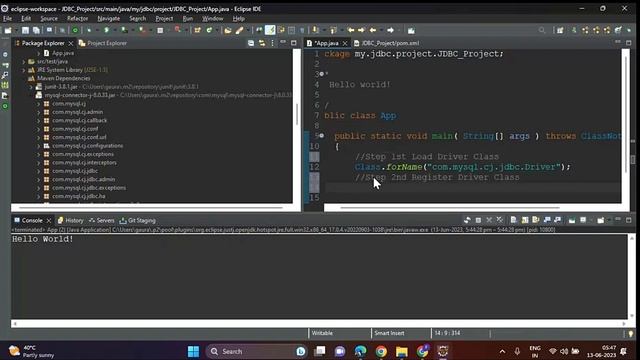Image resolution: width=640 pixels, height=360 pixels.
Task: Click the pencil Search toolbar icon
Action: pos(240,30)
